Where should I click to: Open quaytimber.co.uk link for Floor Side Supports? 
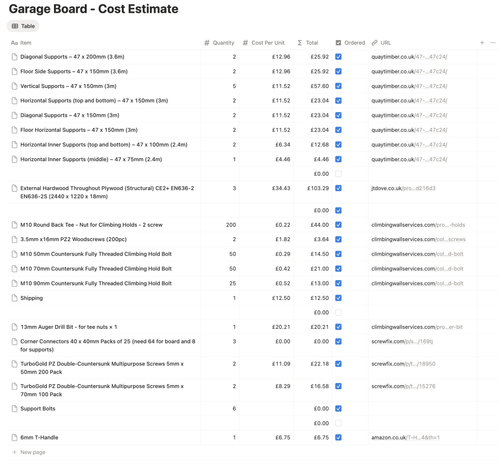pos(409,72)
